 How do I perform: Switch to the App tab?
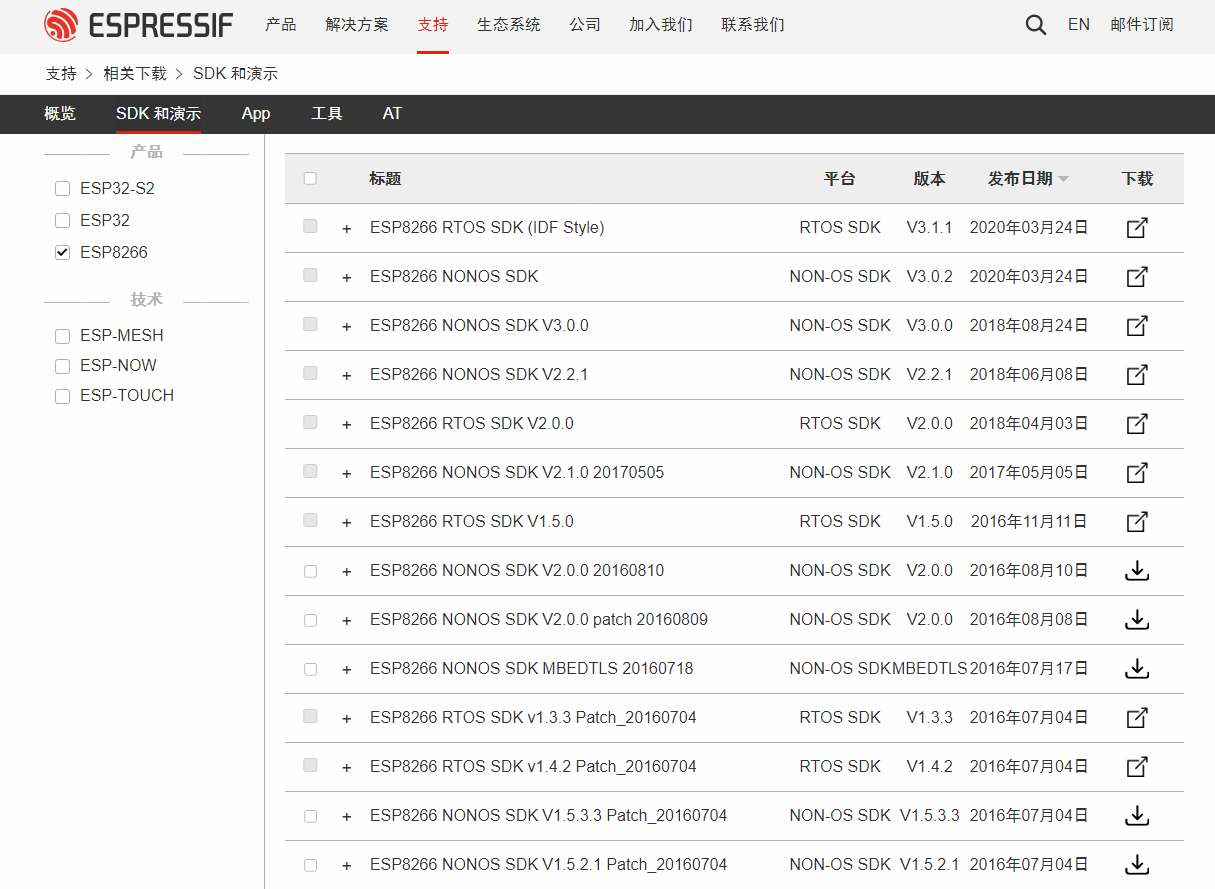256,114
